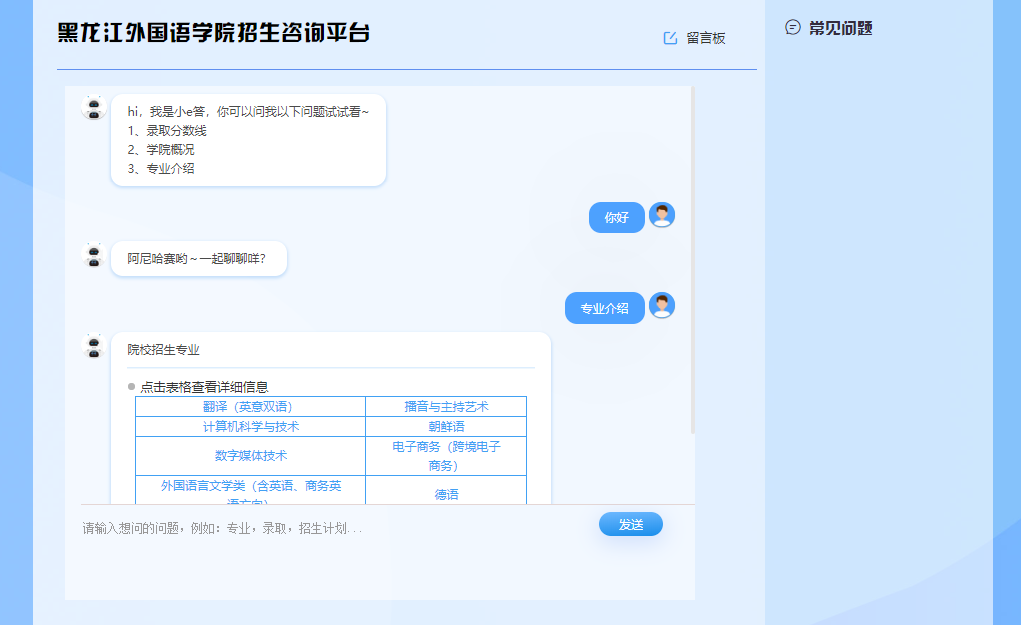Click the 黑龙江外国语学院招生咨询平台 title
This screenshot has width=1021, height=625.
click(214, 33)
